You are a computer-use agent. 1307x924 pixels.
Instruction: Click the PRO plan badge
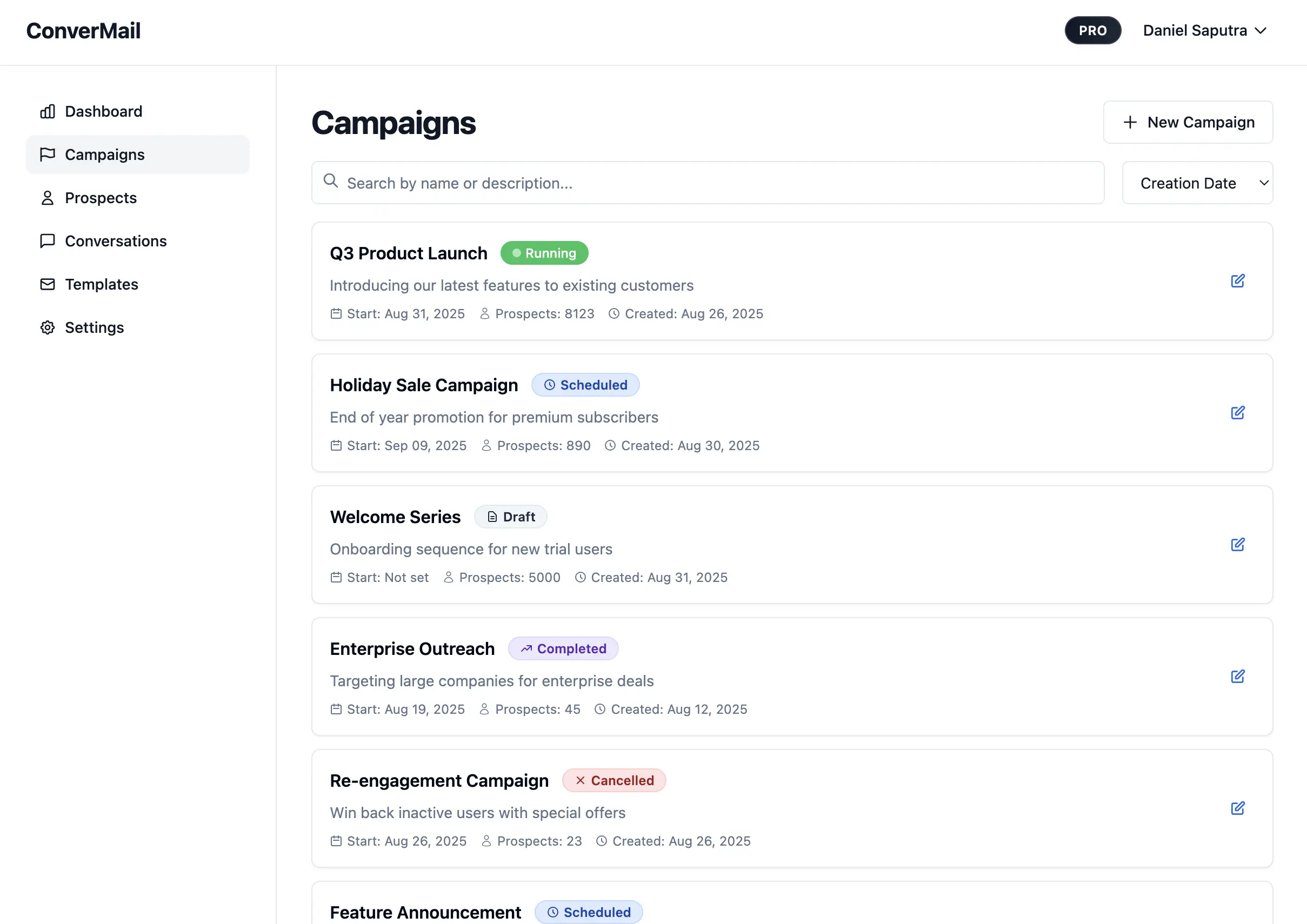click(x=1092, y=31)
